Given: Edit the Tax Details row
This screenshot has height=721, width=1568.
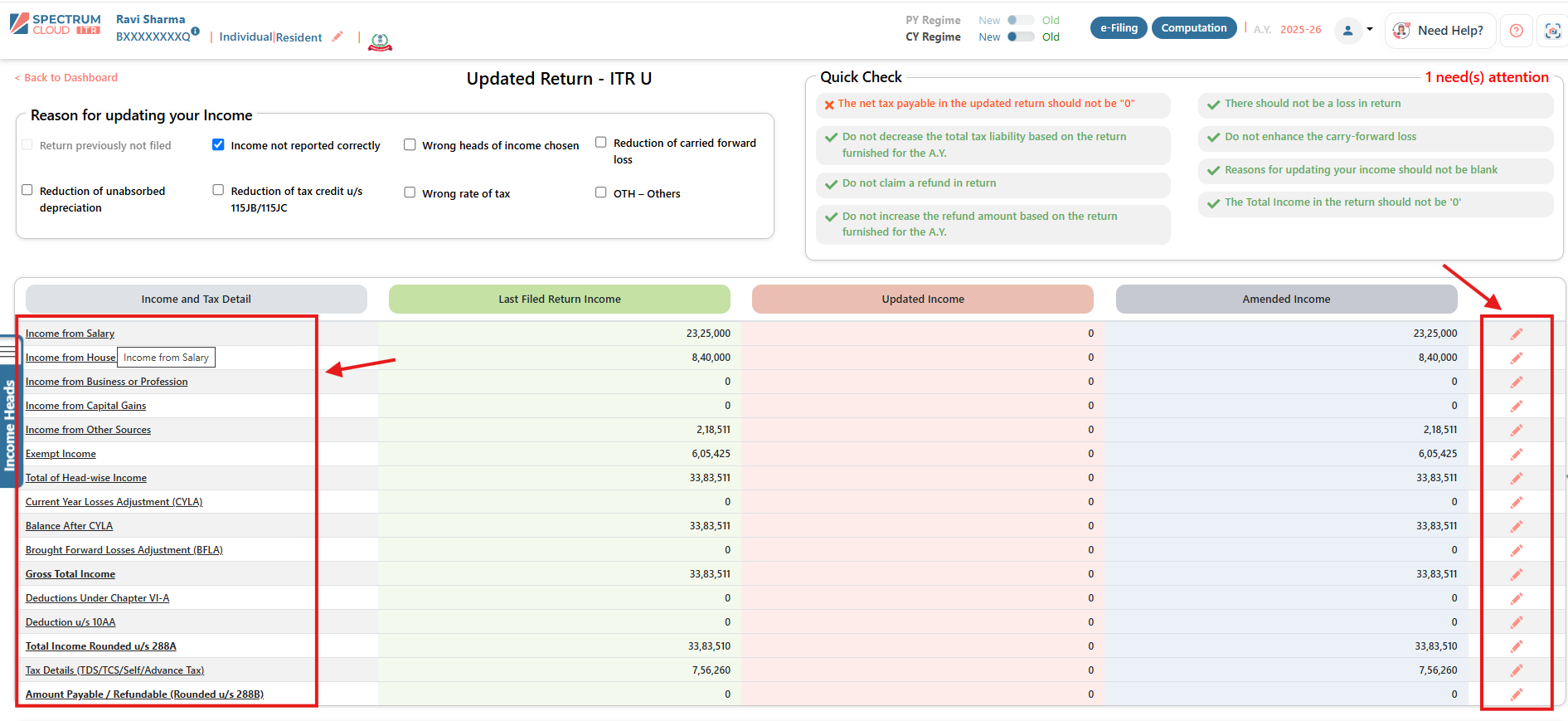Looking at the screenshot, I should (x=1516, y=670).
